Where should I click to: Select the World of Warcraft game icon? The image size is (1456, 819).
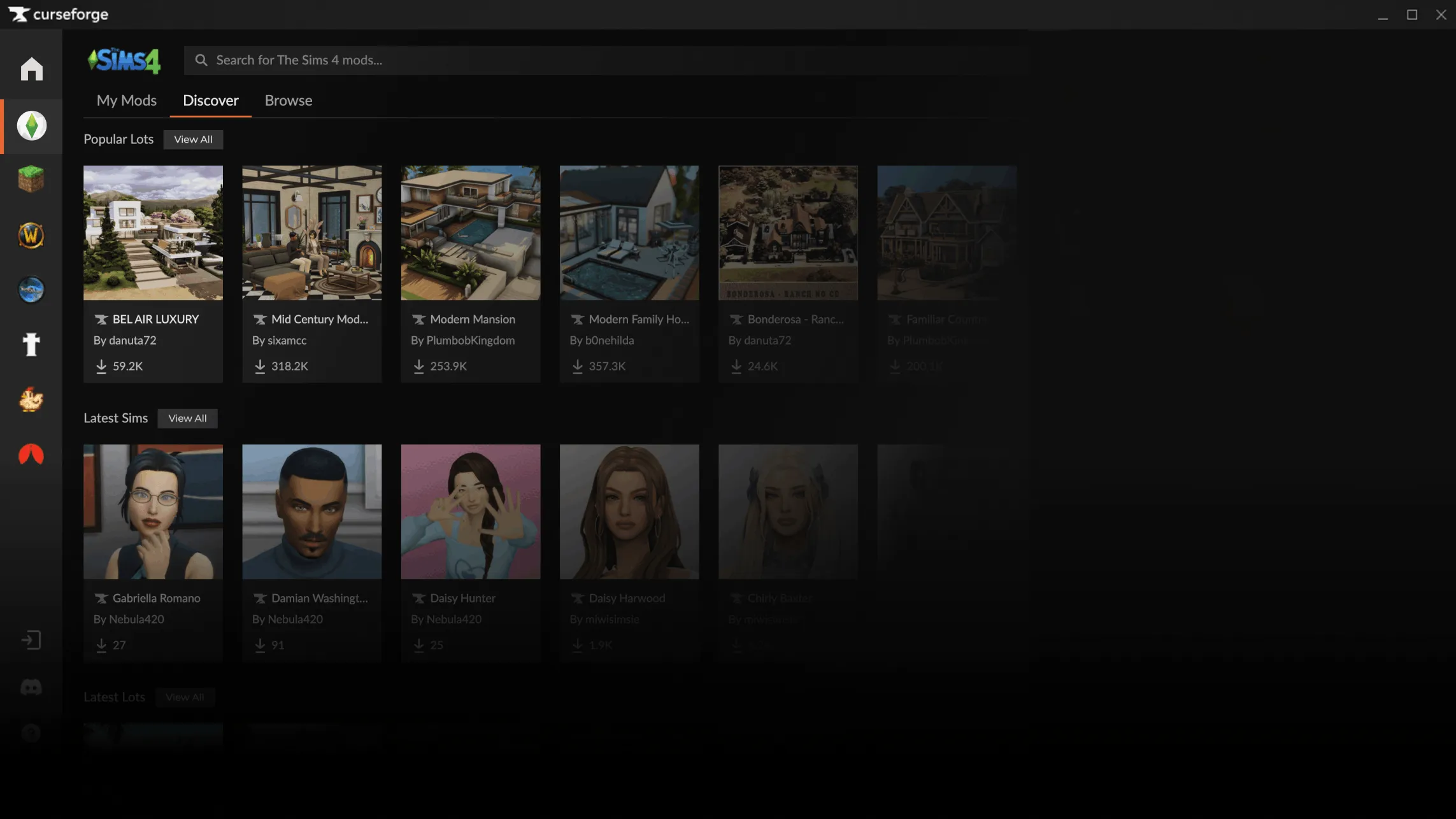[31, 235]
